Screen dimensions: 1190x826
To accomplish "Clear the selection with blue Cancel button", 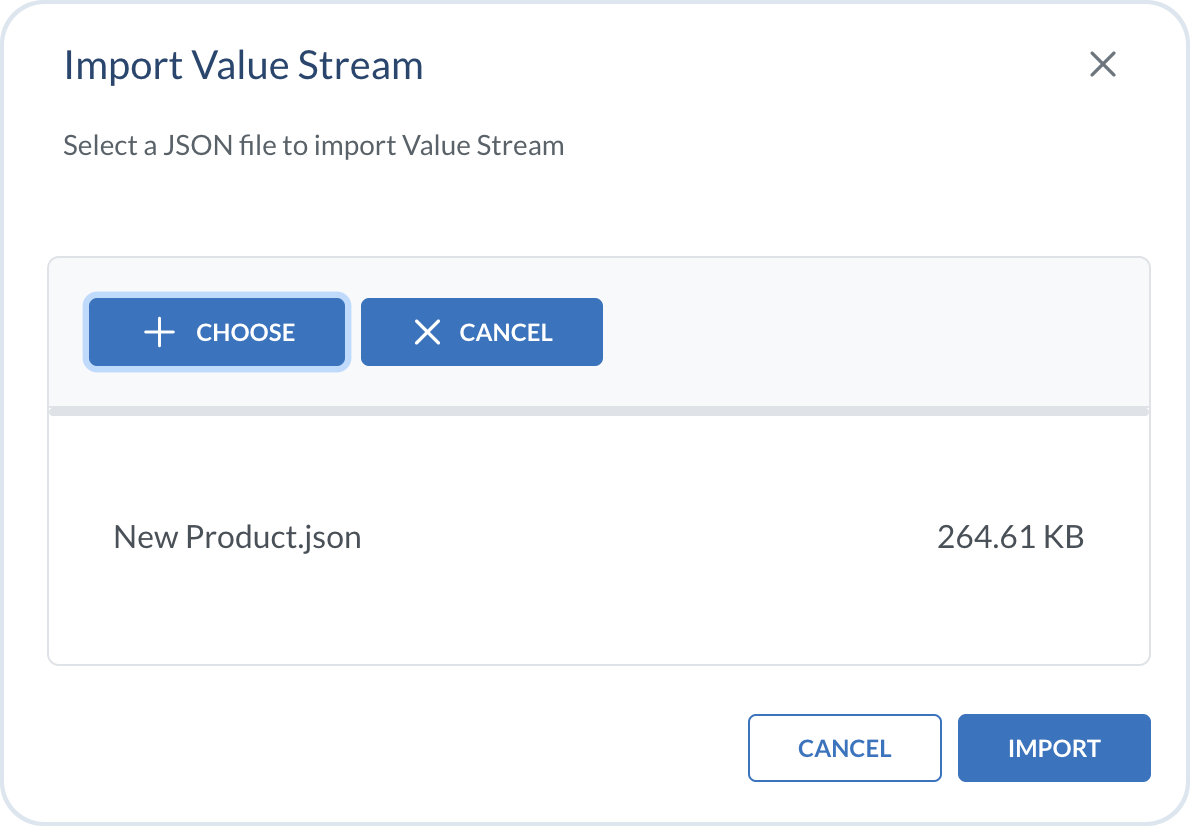I will tap(481, 332).
